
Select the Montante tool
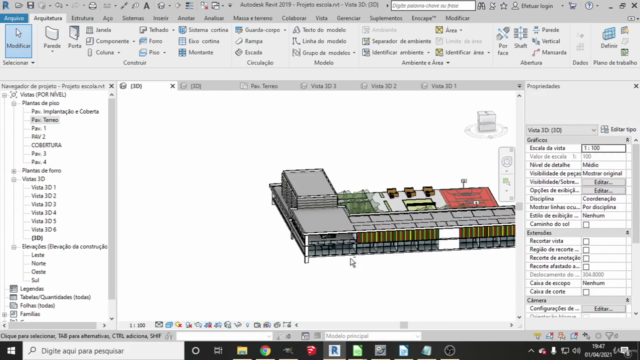196,52
